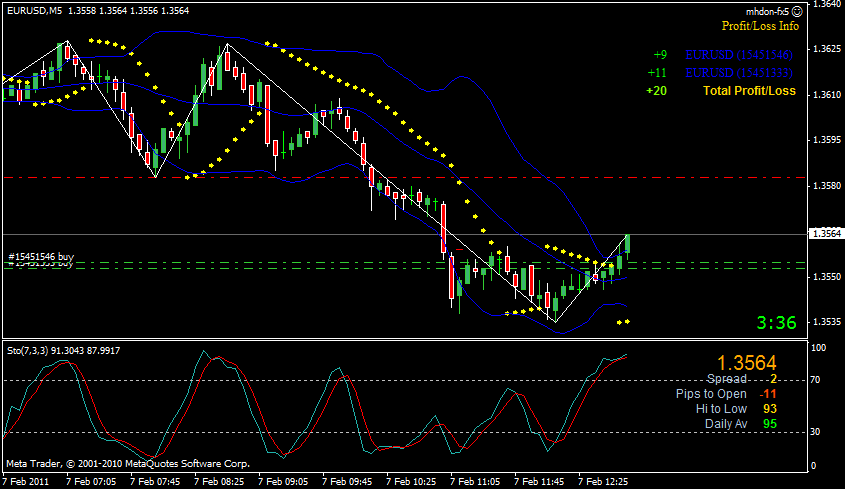Click the 7 Feb 07:05 time label

(x=91, y=481)
